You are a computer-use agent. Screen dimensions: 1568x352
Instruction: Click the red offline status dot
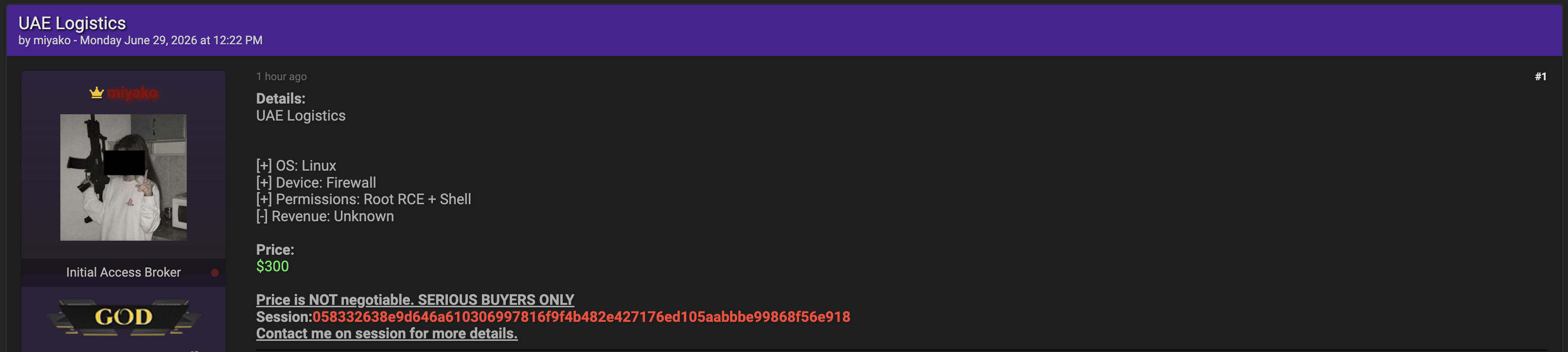(x=215, y=273)
